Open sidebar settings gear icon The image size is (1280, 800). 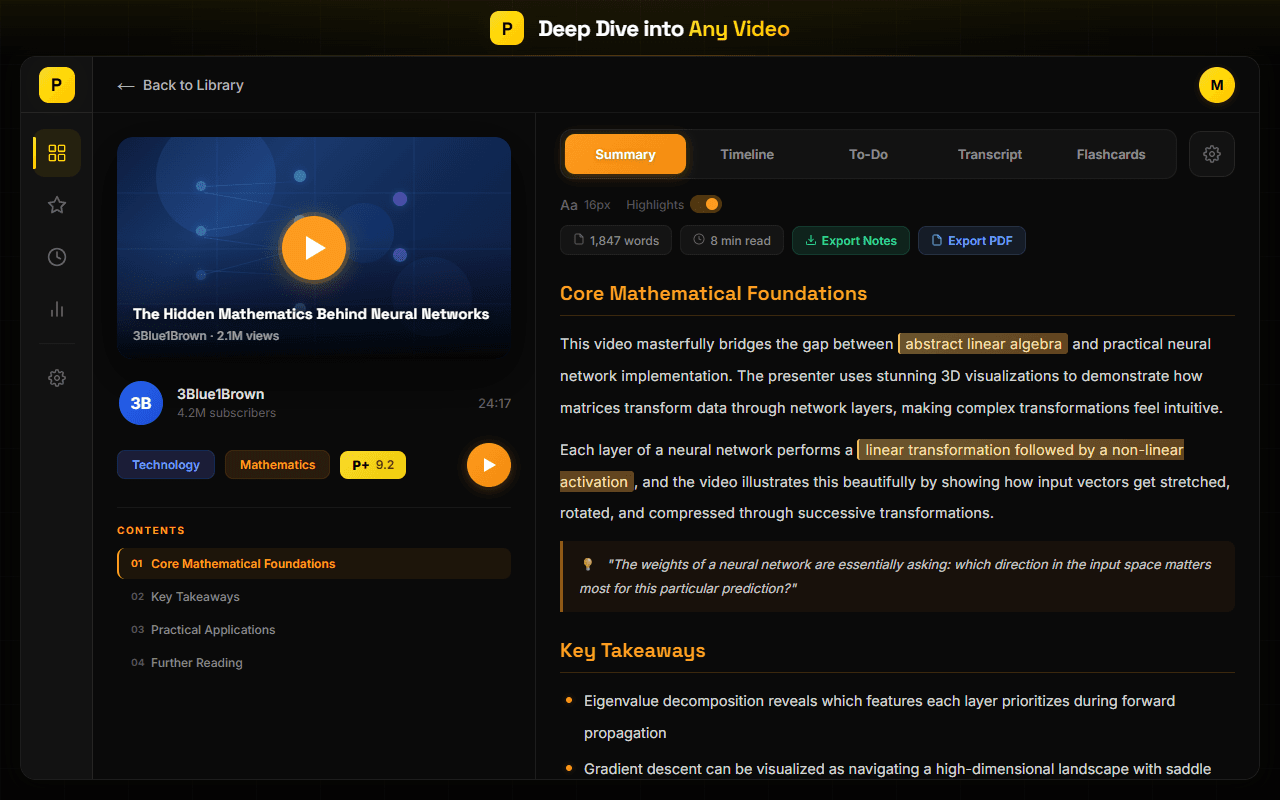[57, 378]
